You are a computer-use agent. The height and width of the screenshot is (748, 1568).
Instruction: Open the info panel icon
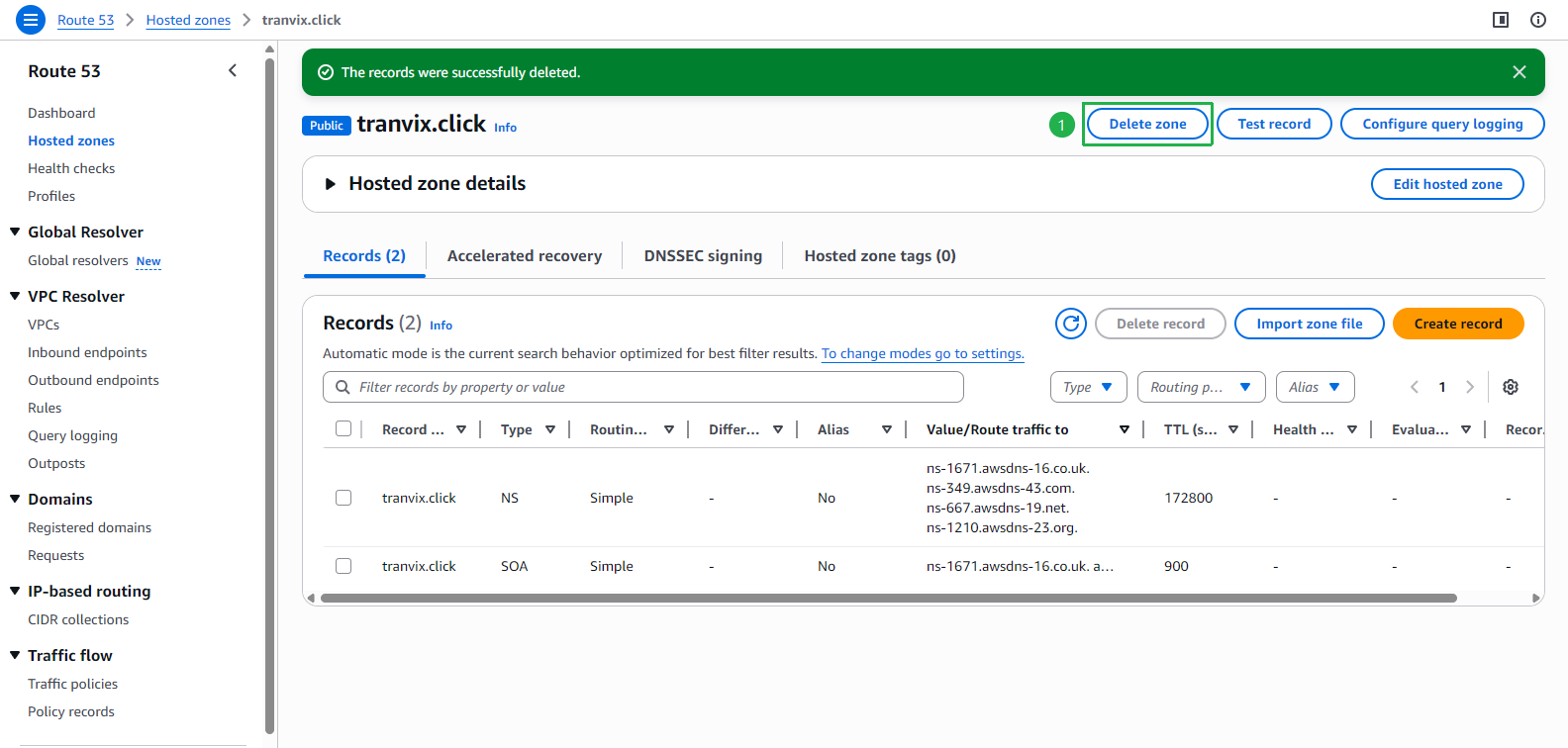click(x=1538, y=20)
